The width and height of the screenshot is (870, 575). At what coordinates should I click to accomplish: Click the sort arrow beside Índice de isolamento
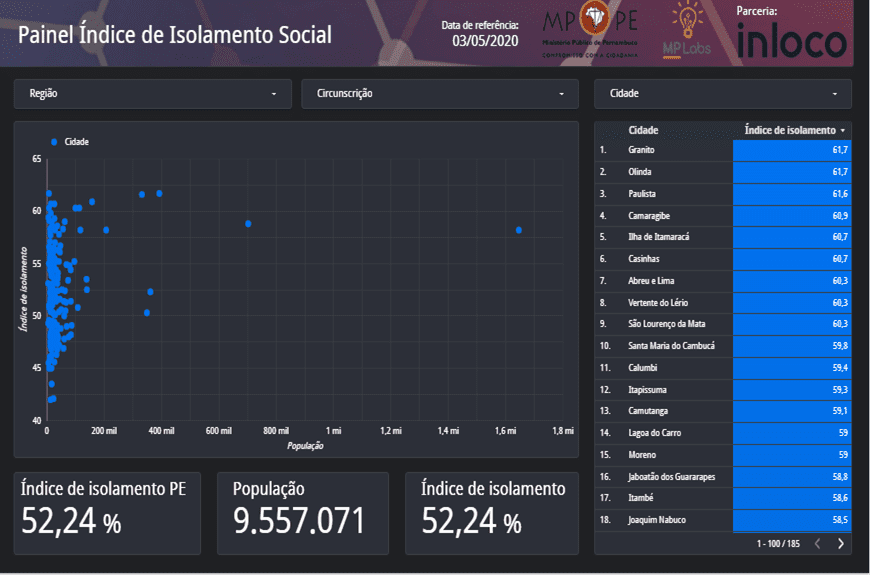pyautogui.click(x=843, y=131)
